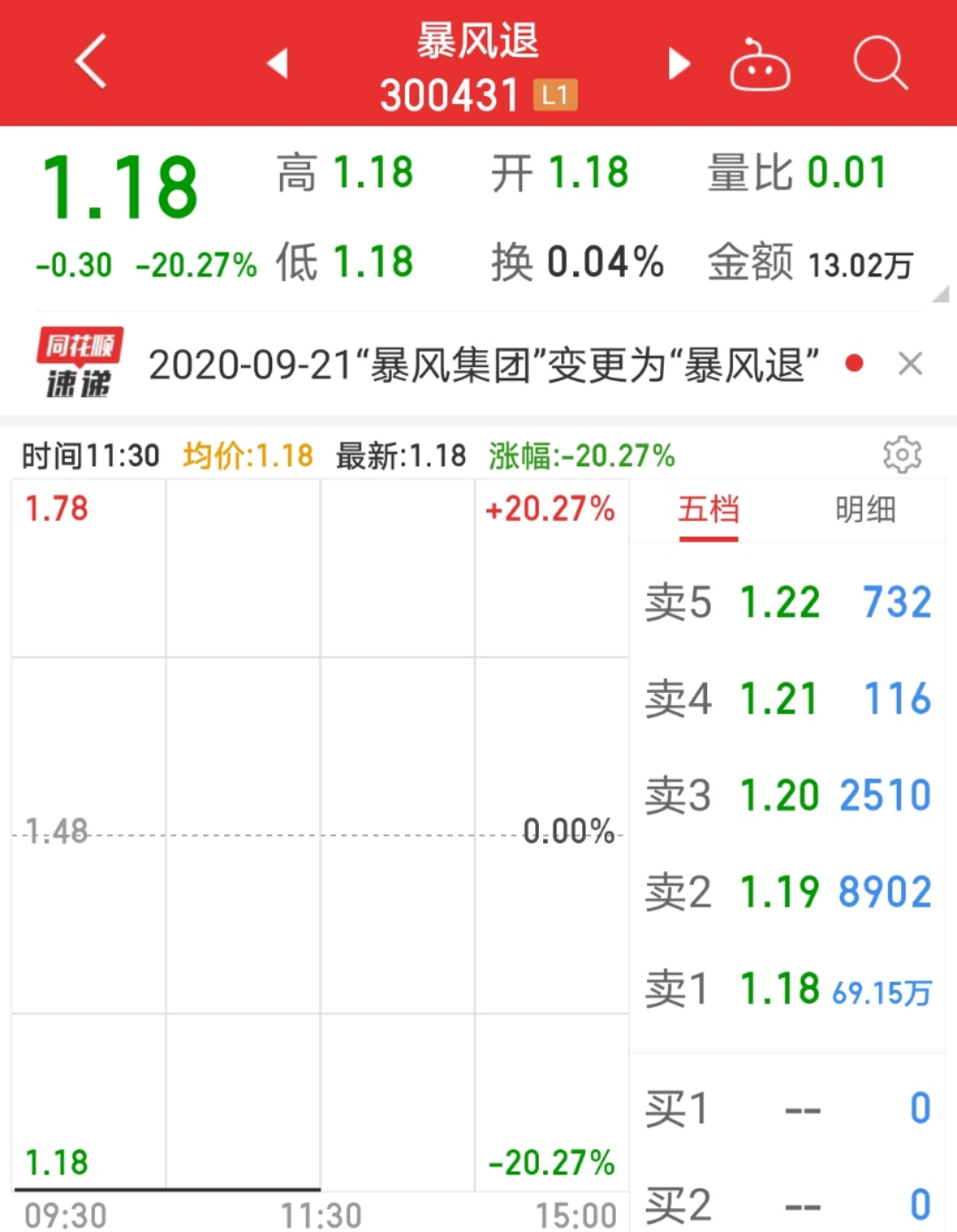Select the 买2 bid row
The image size is (957, 1232).
click(788, 1205)
